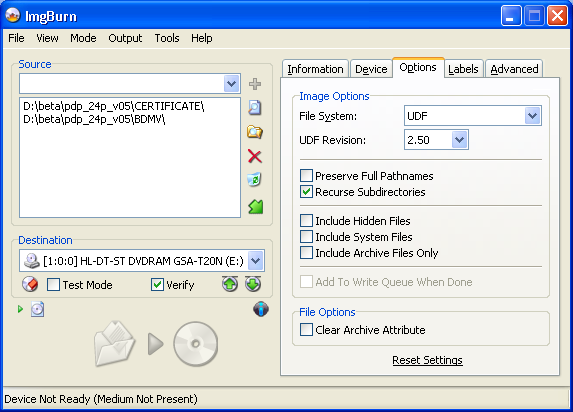Viewport: 573px width, 412px height.
Task: Click the green arrow source list icon
Action: (x=255, y=207)
